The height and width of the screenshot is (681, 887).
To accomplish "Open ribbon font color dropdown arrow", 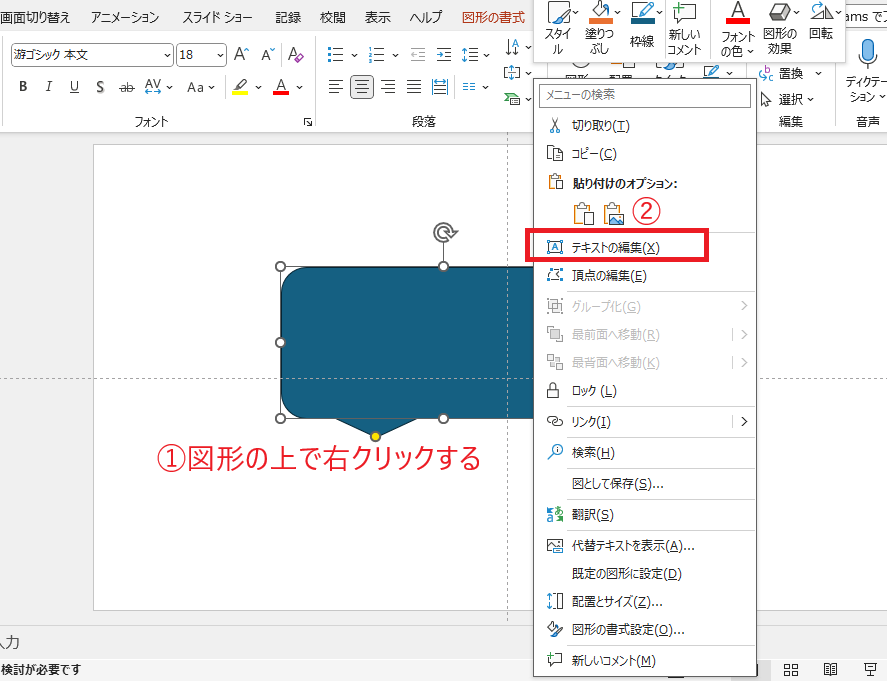I will 299,87.
